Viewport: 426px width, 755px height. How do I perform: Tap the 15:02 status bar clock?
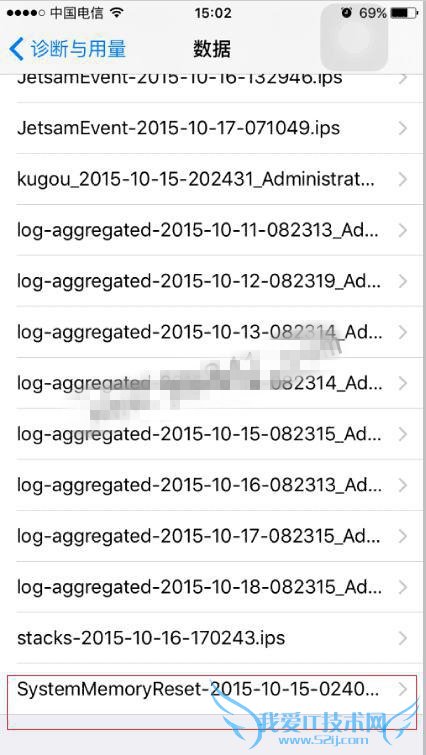[x=213, y=13]
